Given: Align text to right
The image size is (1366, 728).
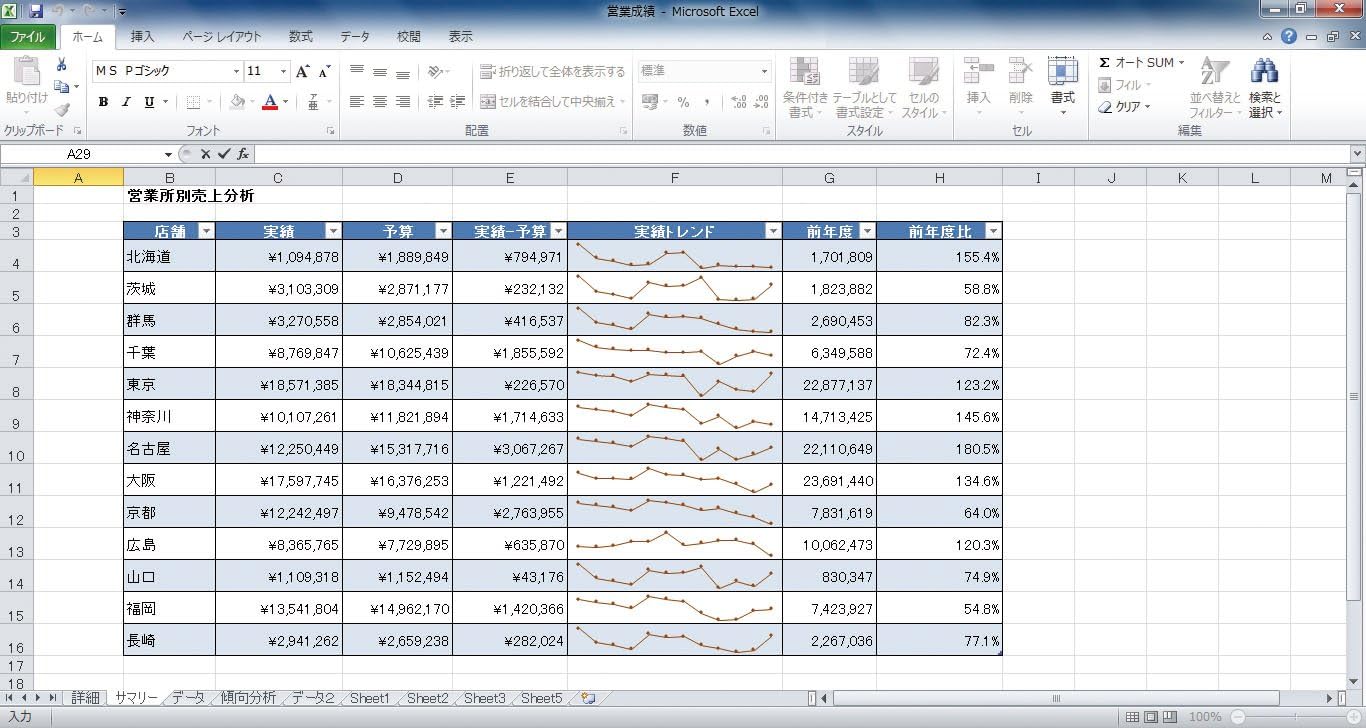Looking at the screenshot, I should [403, 101].
